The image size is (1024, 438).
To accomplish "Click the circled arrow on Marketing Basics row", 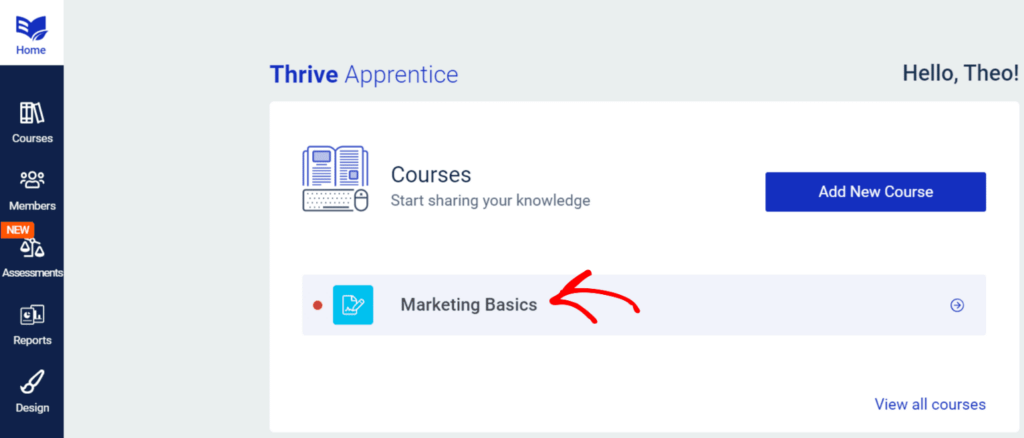I will (x=957, y=305).
